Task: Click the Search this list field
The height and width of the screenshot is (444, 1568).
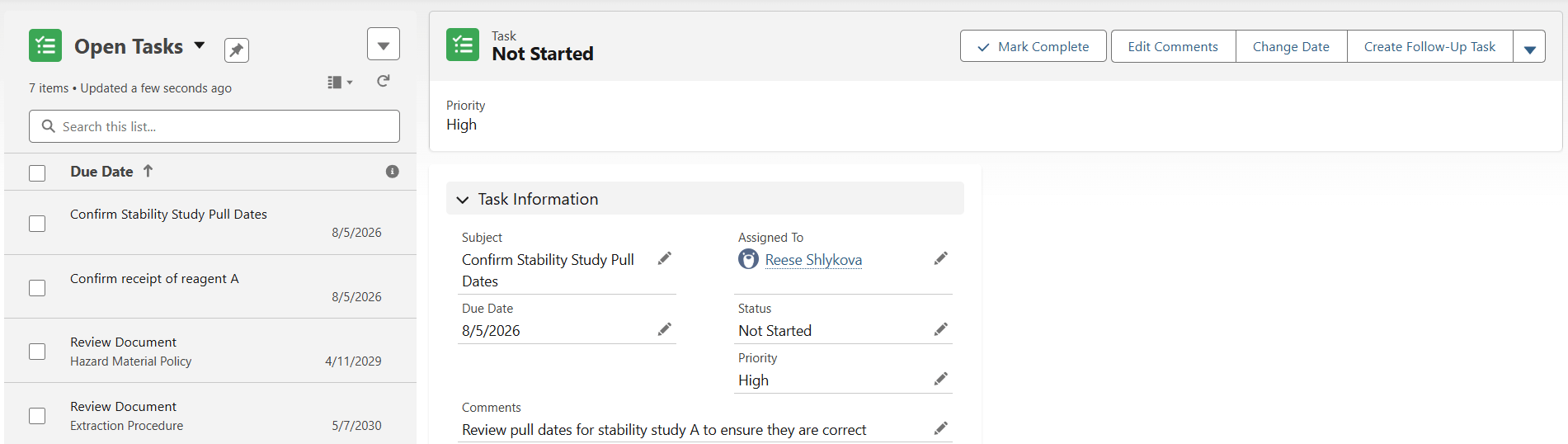Action: point(214,126)
